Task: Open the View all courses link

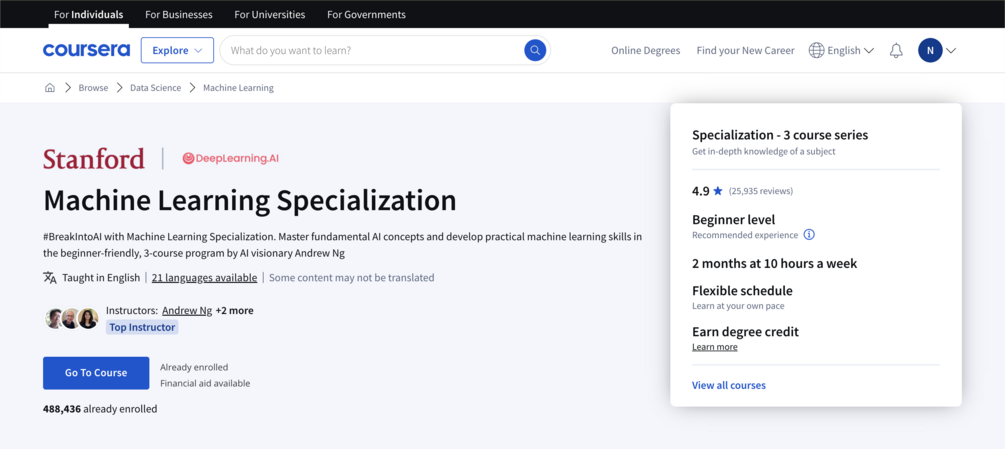Action: point(729,385)
